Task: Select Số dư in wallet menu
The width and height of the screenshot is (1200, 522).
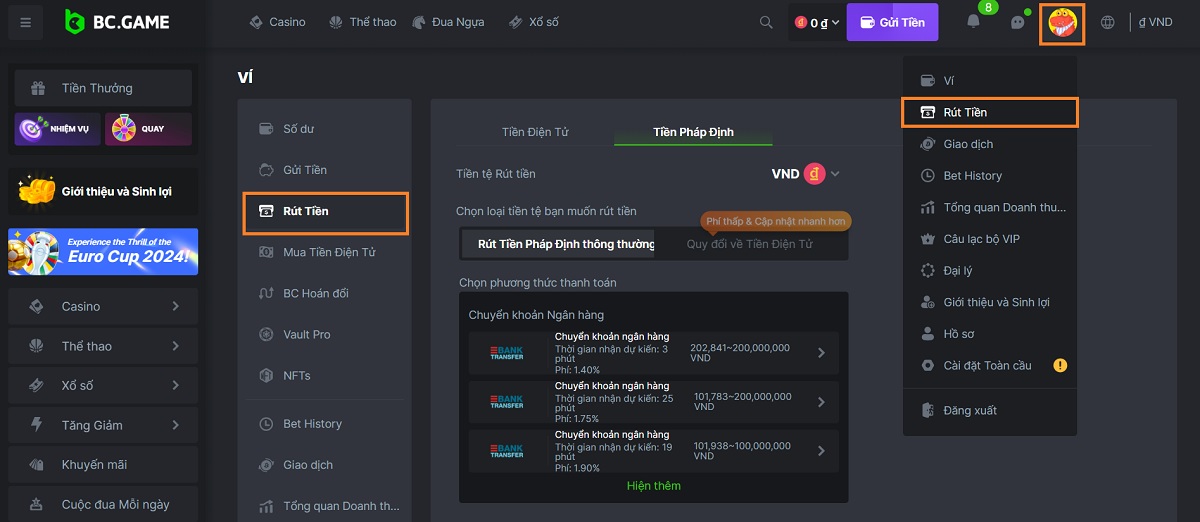Action: pos(325,129)
